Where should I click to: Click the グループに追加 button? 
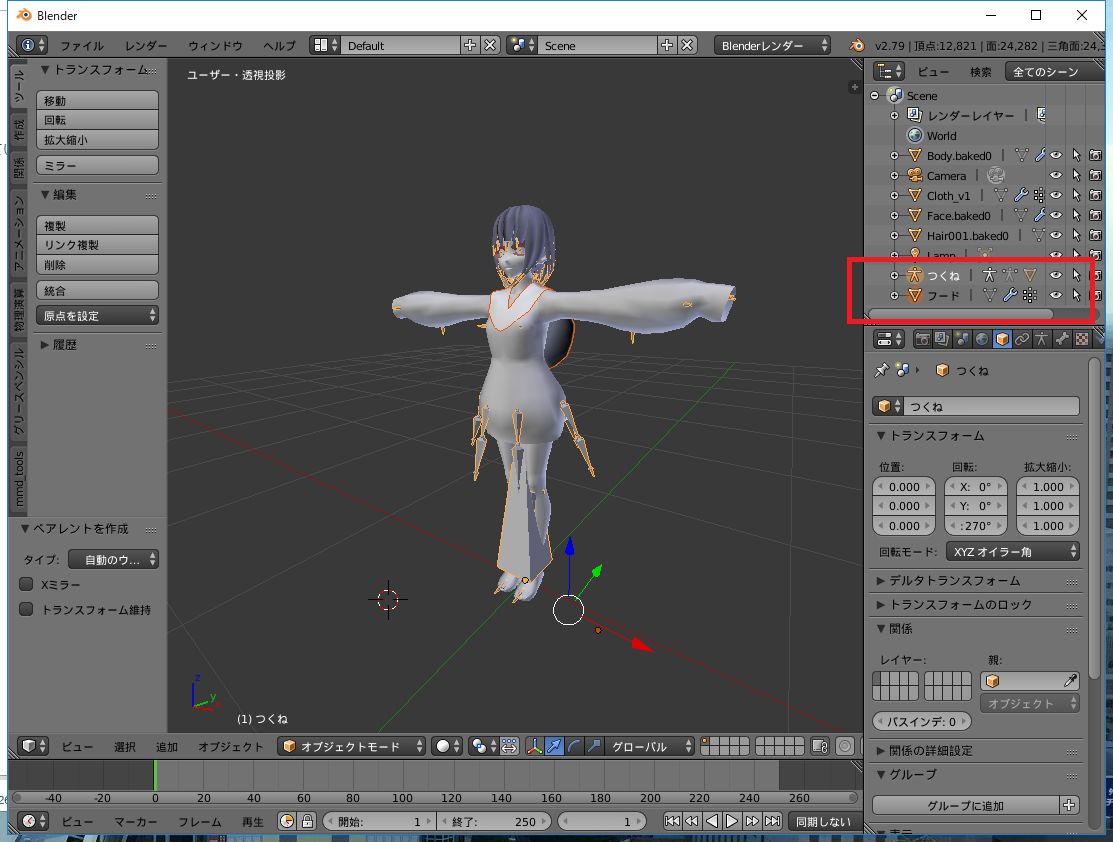tap(965, 806)
